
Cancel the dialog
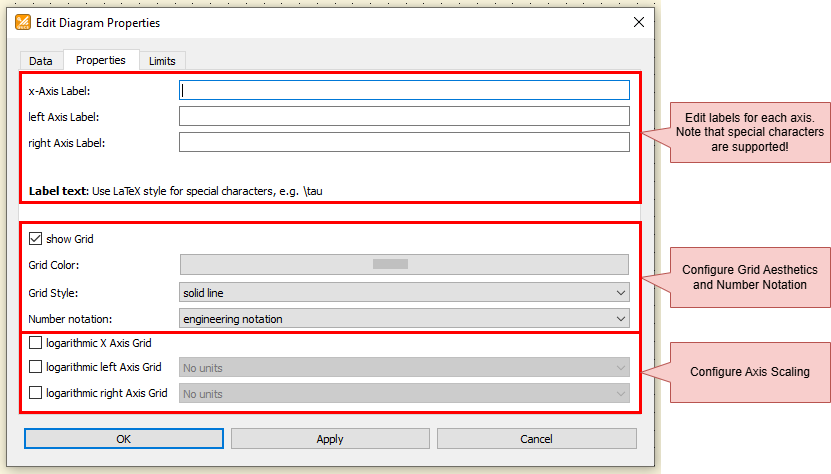pos(536,438)
